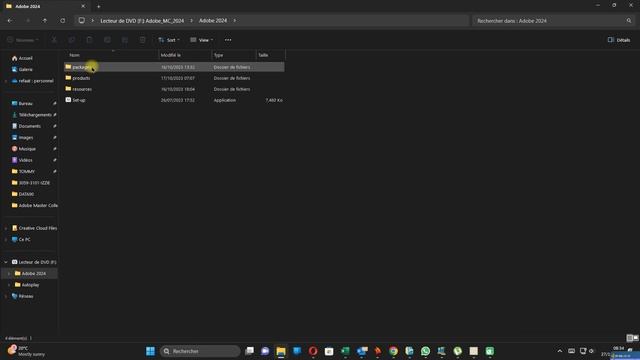Image resolution: width=640 pixels, height=360 pixels.
Task: Expand the Autoplay tree node
Action: tap(9, 285)
